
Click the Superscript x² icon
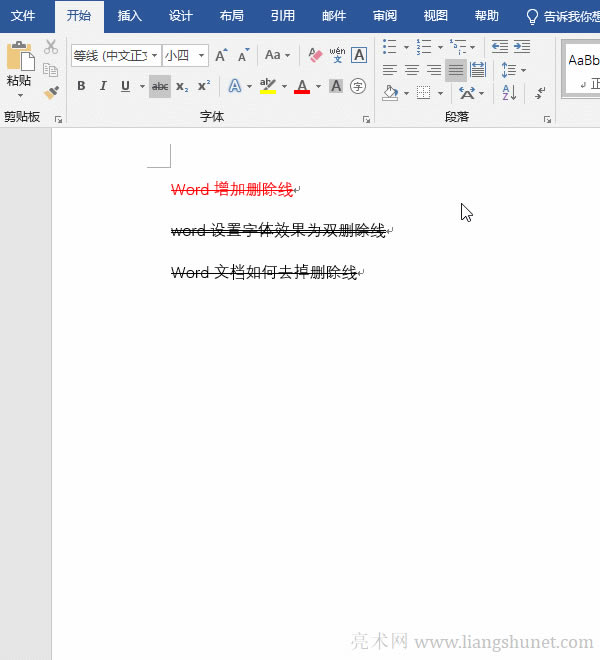203,86
